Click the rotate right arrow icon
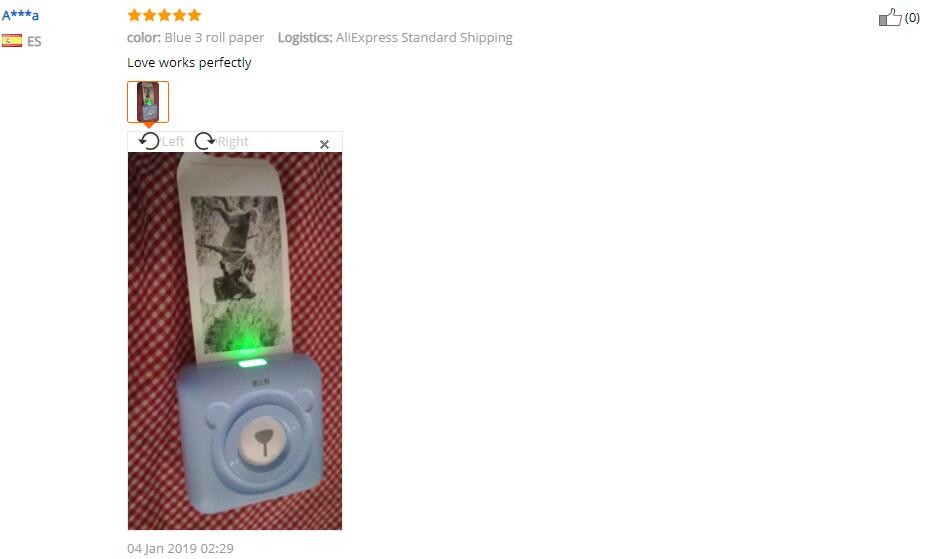This screenshot has width=929, height=559. pos(205,141)
